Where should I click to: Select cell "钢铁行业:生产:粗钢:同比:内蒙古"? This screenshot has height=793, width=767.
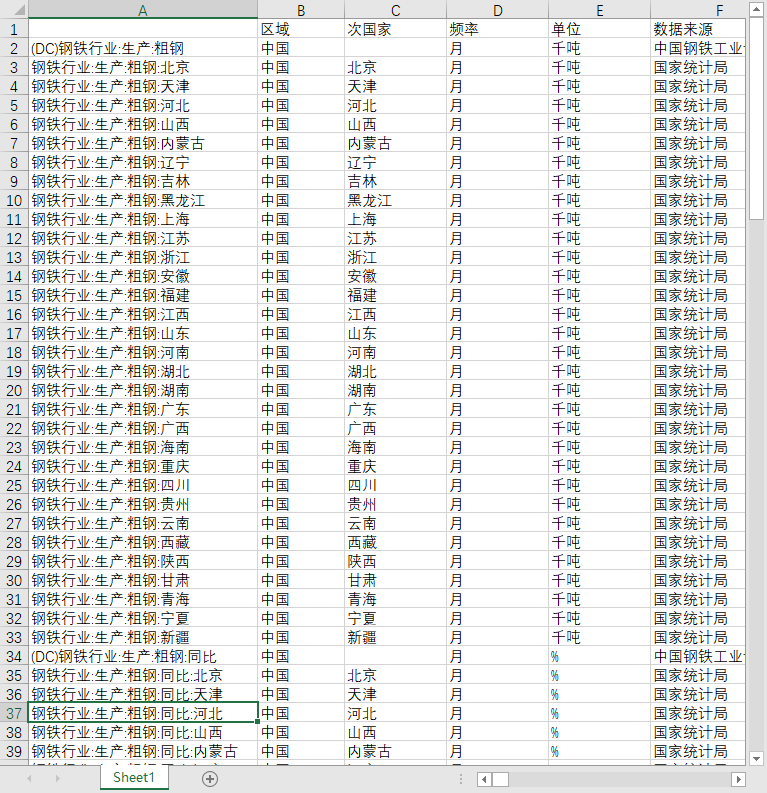tap(143, 752)
